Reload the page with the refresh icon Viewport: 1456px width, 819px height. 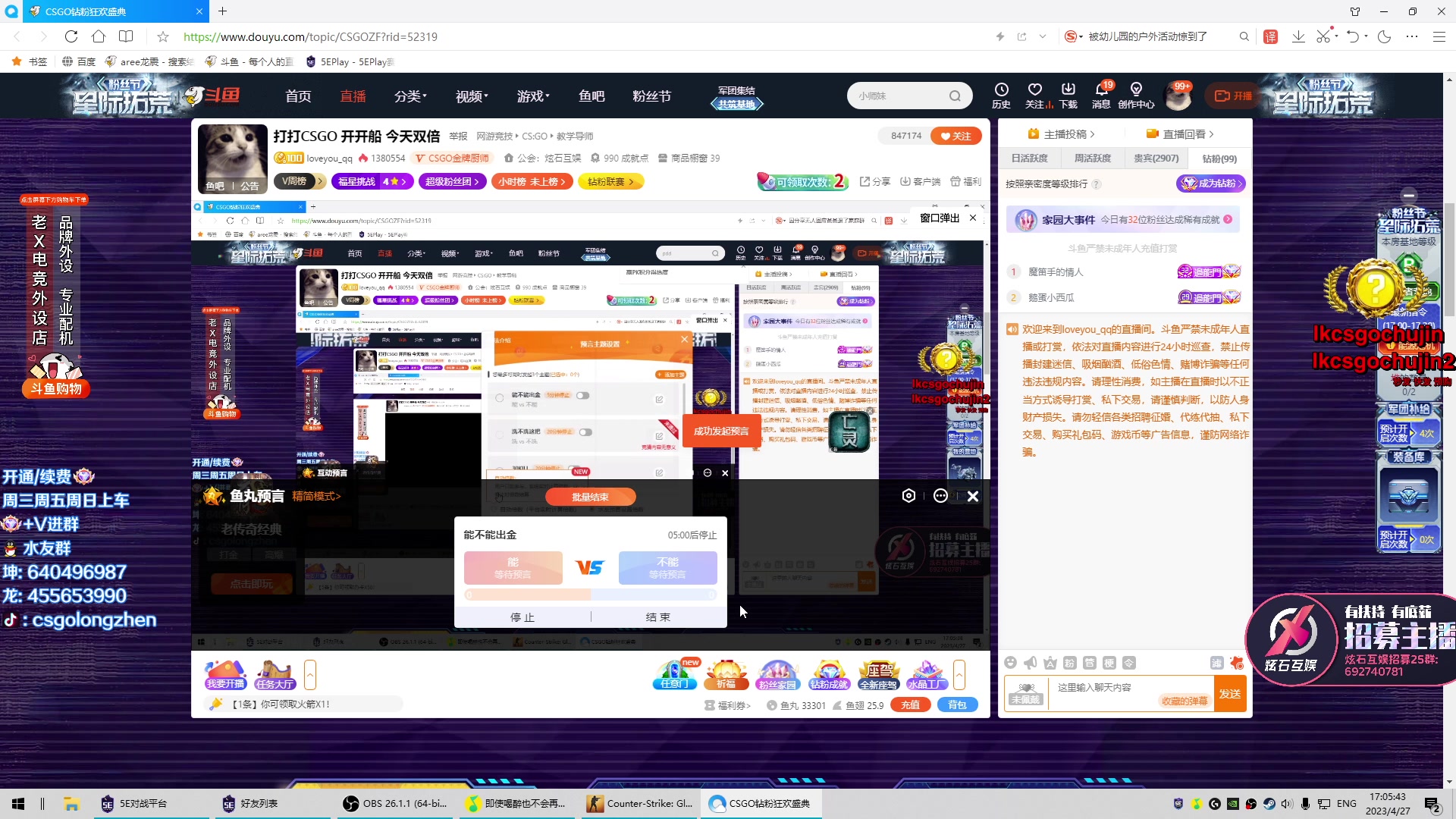pos(71,36)
